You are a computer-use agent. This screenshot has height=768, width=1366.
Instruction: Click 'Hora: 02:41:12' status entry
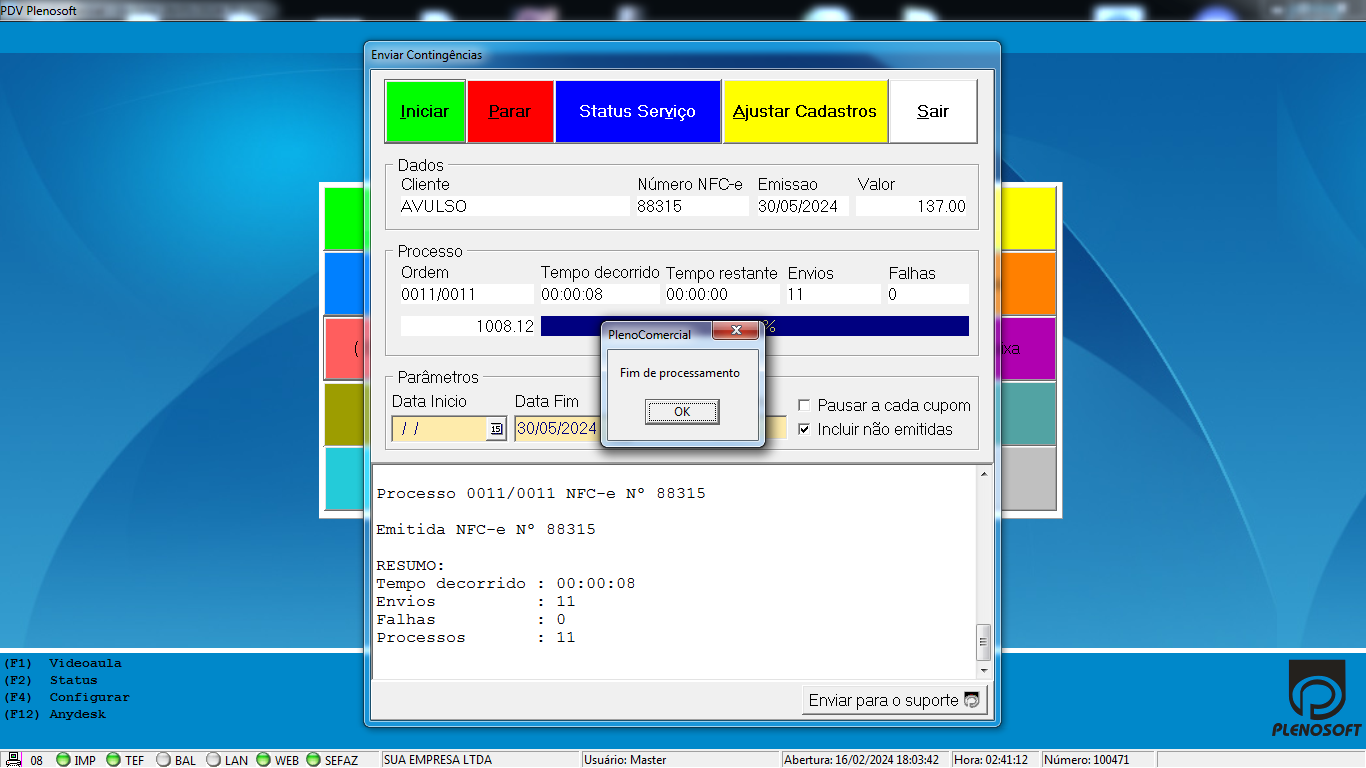tap(992, 760)
